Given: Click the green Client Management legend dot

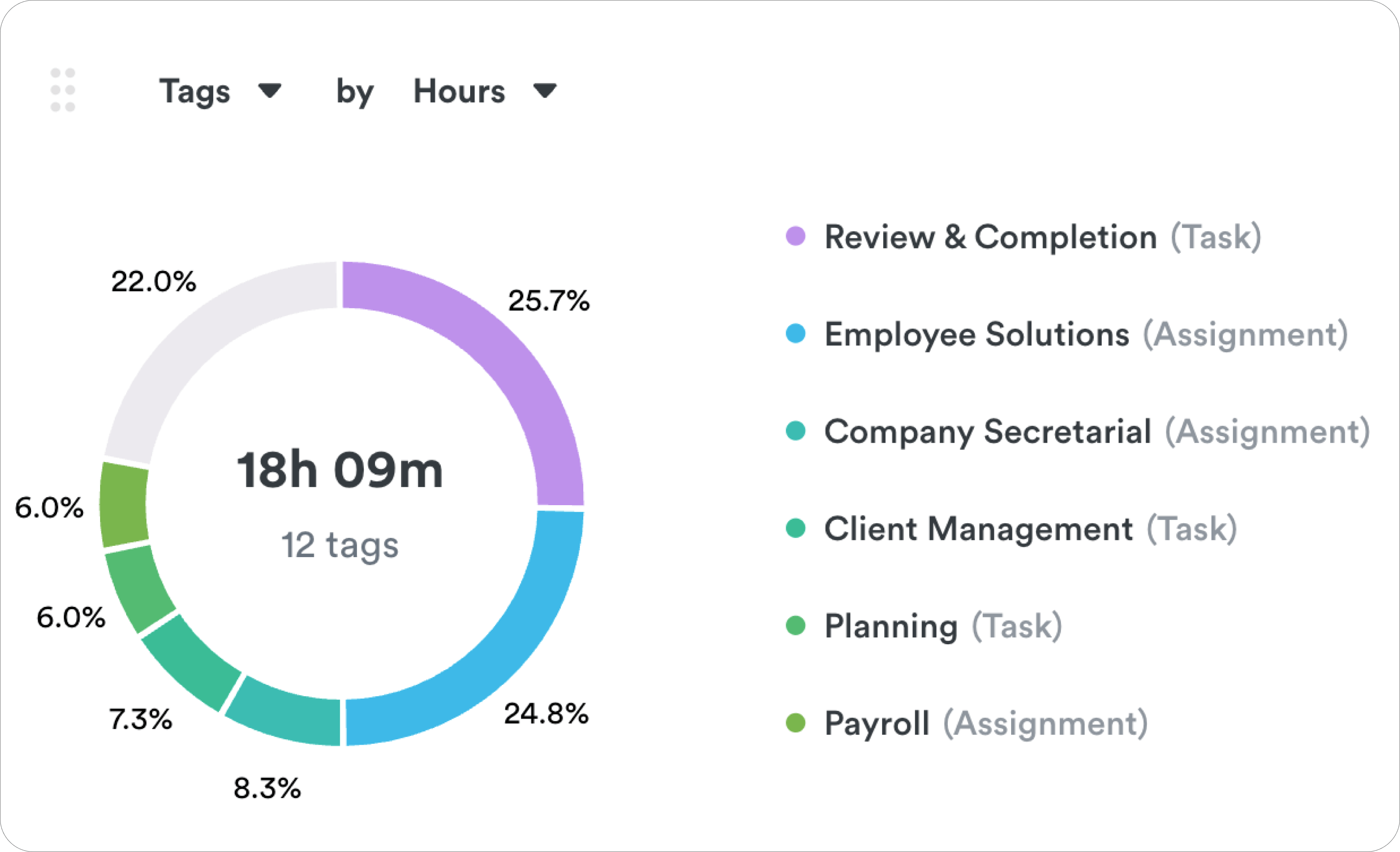Looking at the screenshot, I should (x=795, y=528).
